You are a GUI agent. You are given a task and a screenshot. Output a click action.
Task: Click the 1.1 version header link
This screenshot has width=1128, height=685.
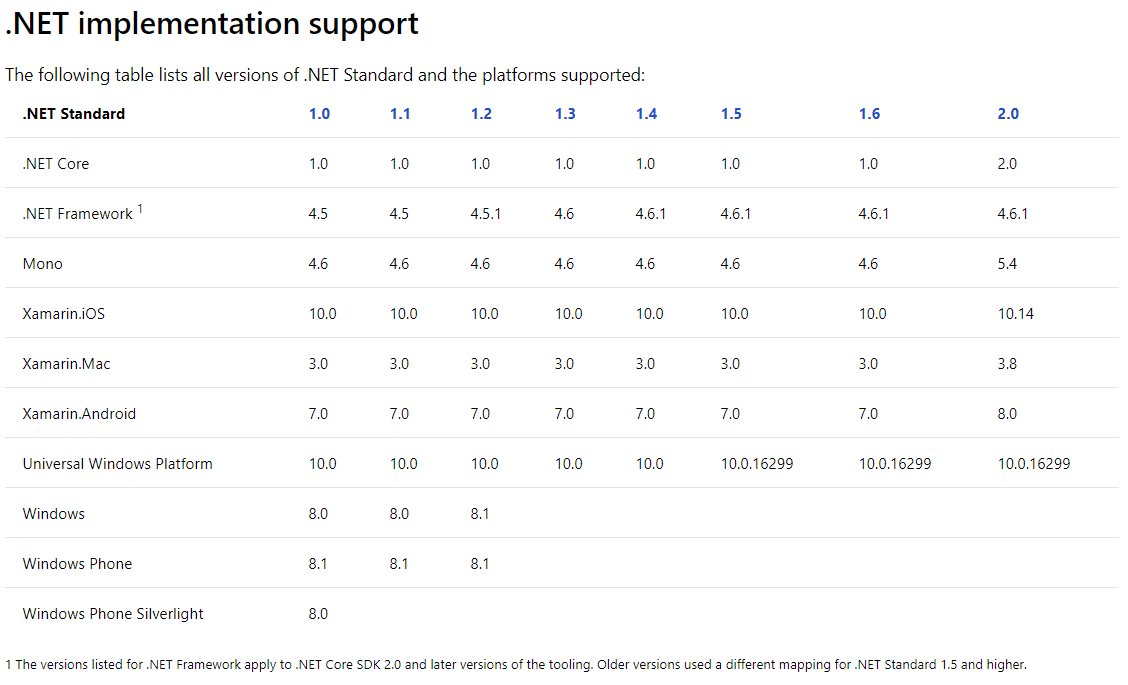pos(400,114)
